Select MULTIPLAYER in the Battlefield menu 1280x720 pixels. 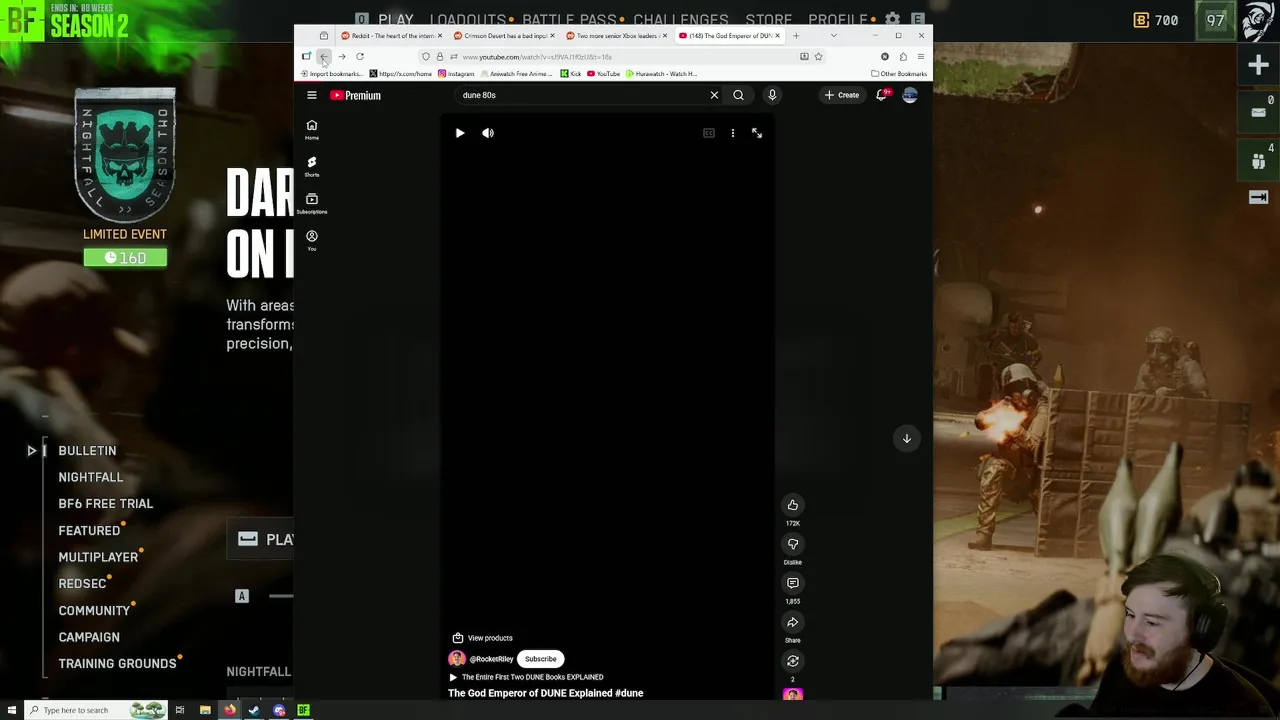(x=98, y=558)
